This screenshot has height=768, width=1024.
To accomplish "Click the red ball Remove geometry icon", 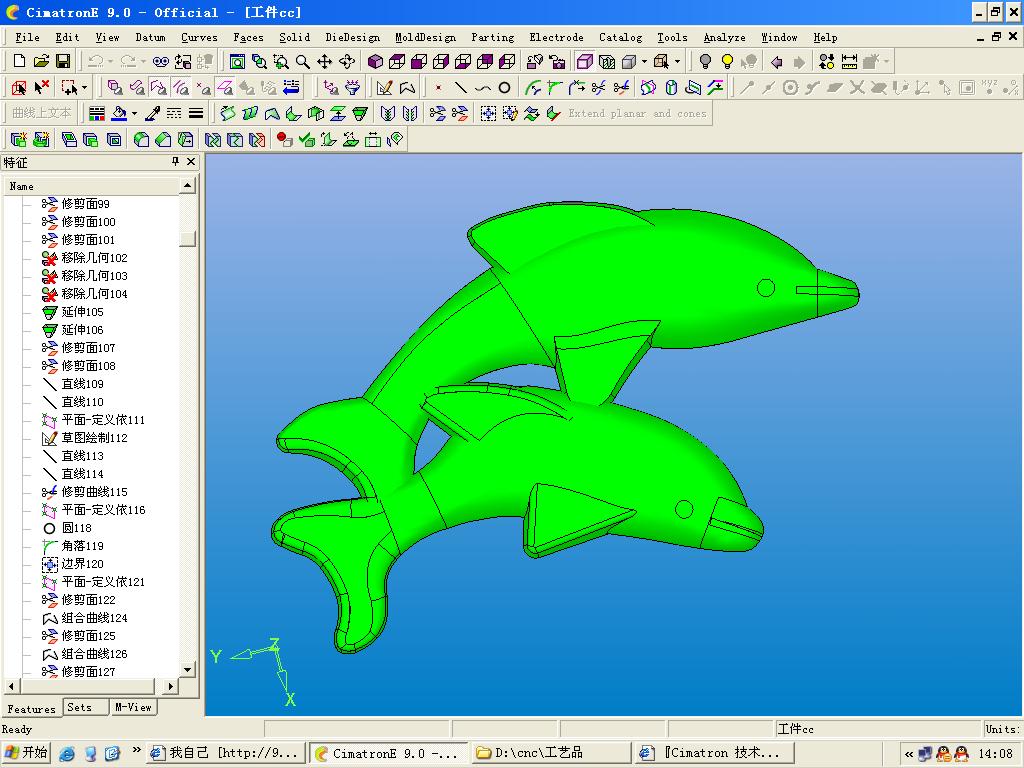I will [x=284, y=140].
